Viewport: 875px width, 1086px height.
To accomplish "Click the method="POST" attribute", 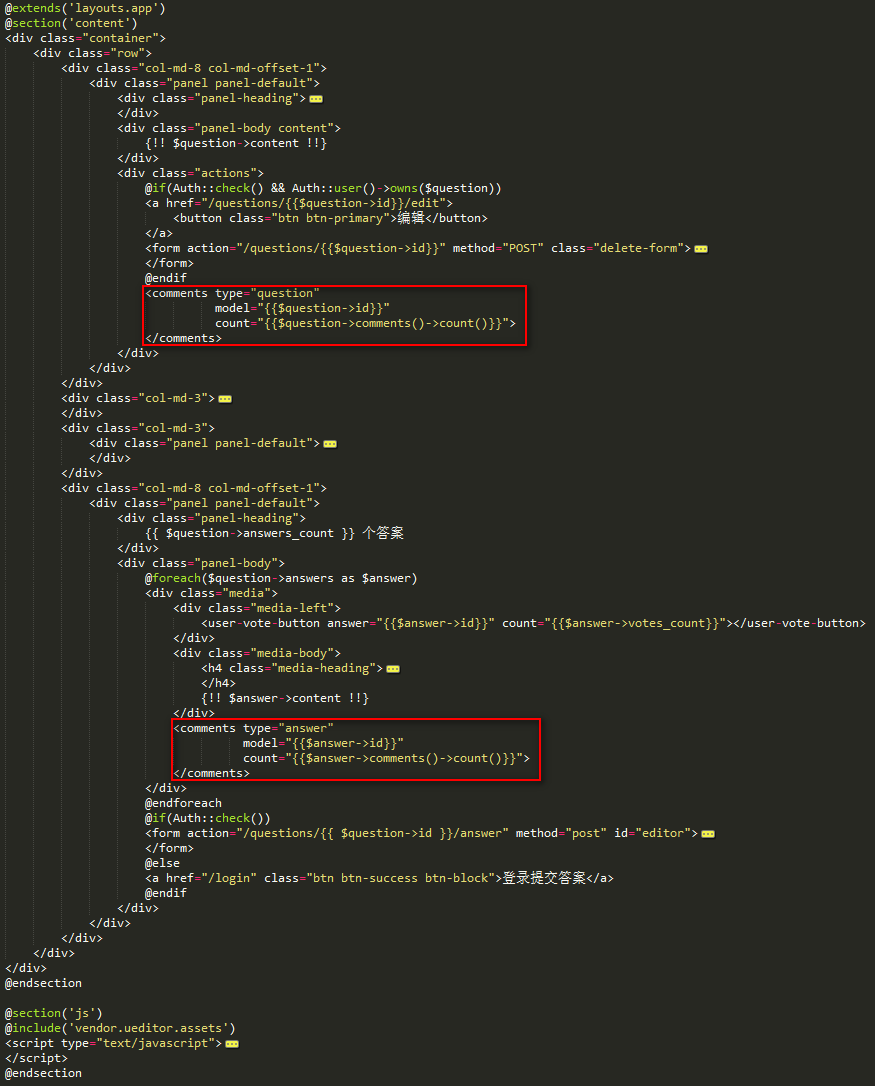I will 498,248.
